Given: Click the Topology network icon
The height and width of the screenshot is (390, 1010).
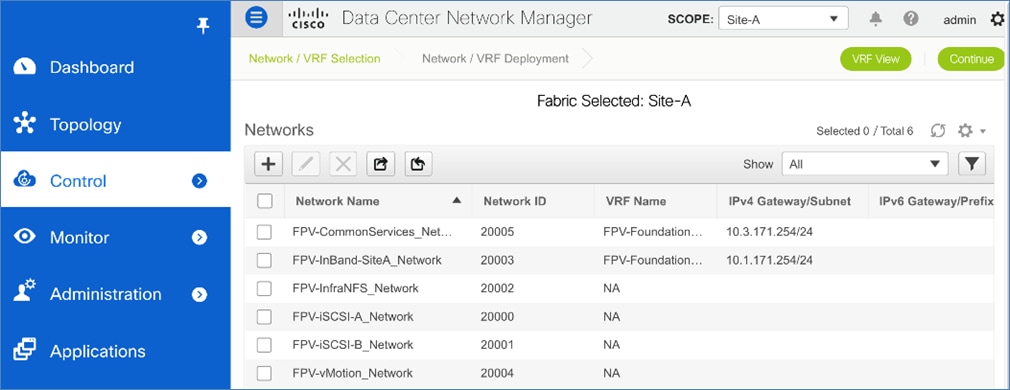Looking at the screenshot, I should (24, 124).
